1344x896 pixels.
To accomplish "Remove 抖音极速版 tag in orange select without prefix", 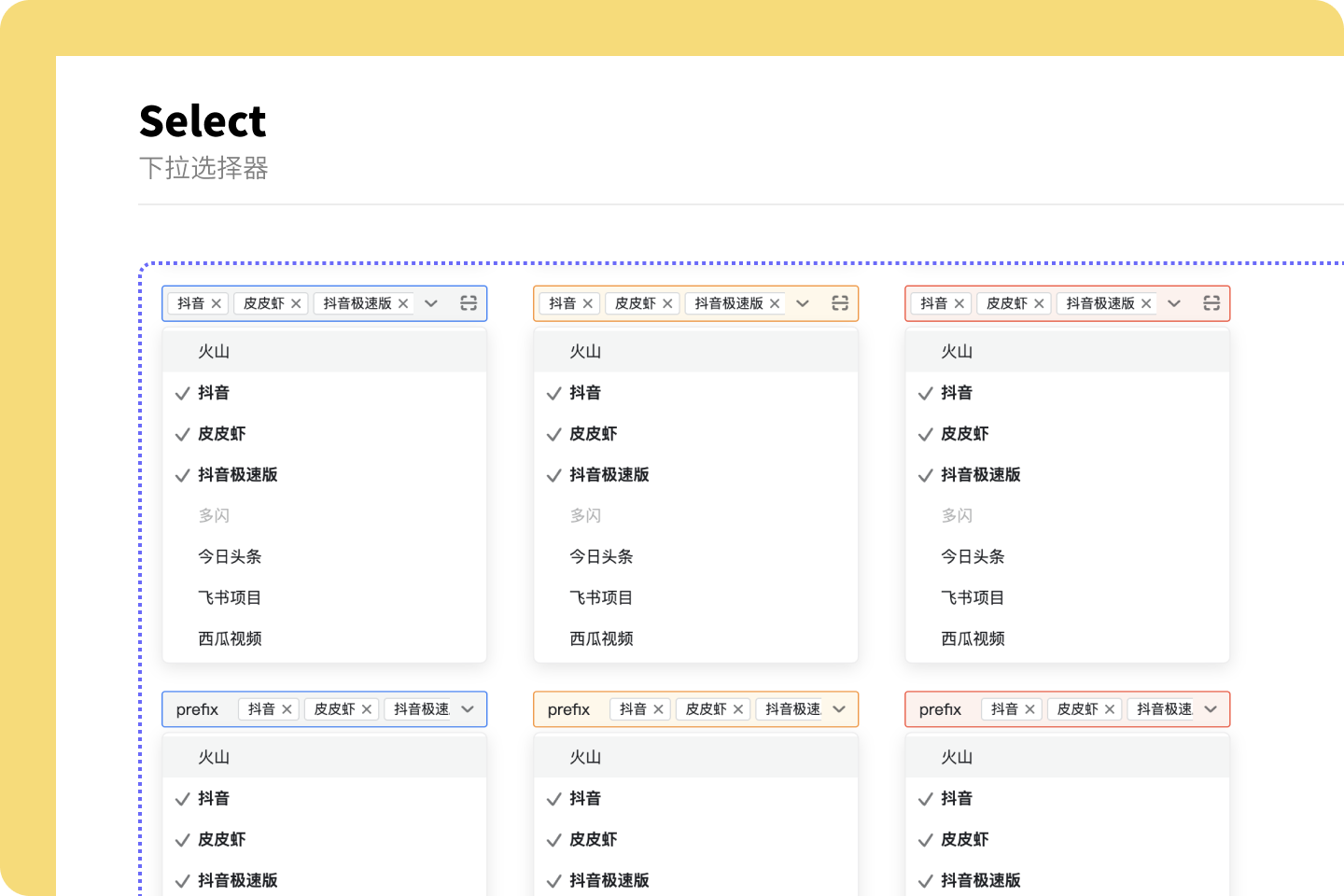I will (775, 303).
